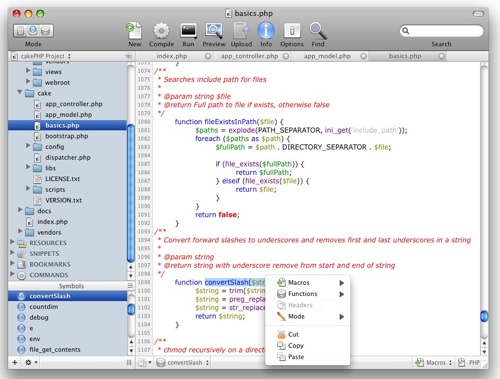Open Functions submenu in context menu
This screenshot has height=379, width=500.
[x=308, y=294]
